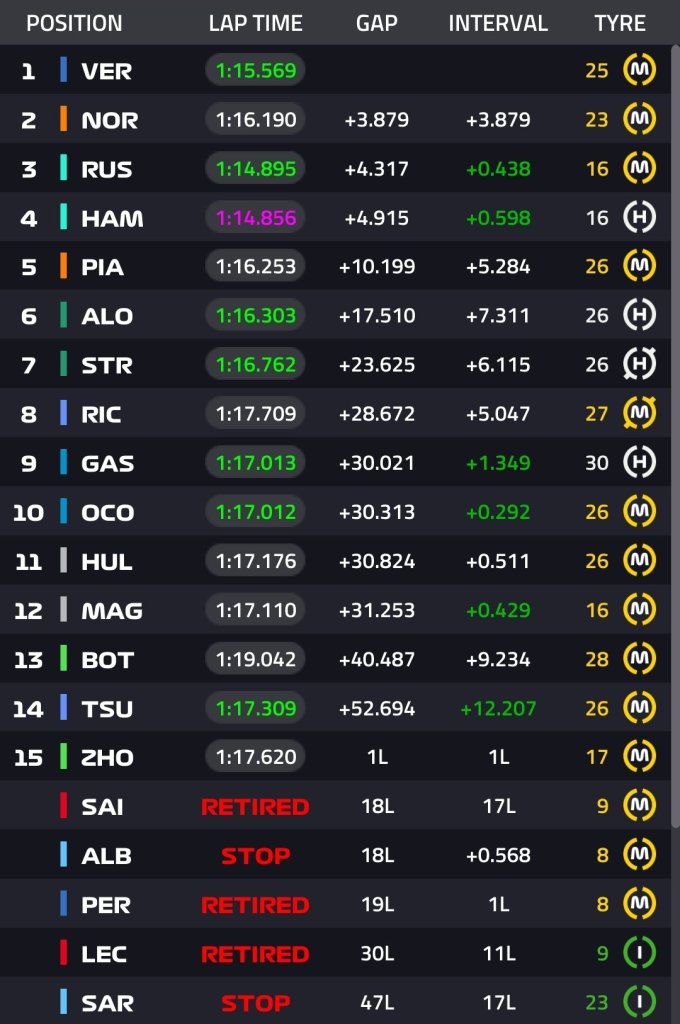Click Hamilton's purple 1:14.856 lap time
This screenshot has height=1024, width=680.
(255, 217)
